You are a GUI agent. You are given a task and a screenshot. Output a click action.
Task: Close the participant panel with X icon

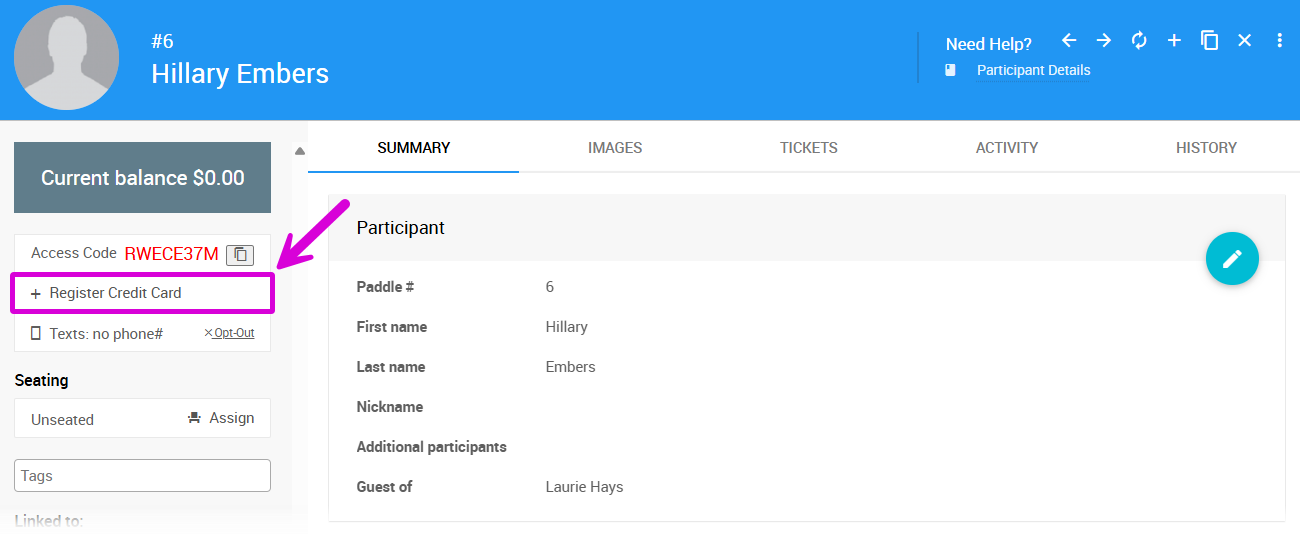click(1244, 40)
